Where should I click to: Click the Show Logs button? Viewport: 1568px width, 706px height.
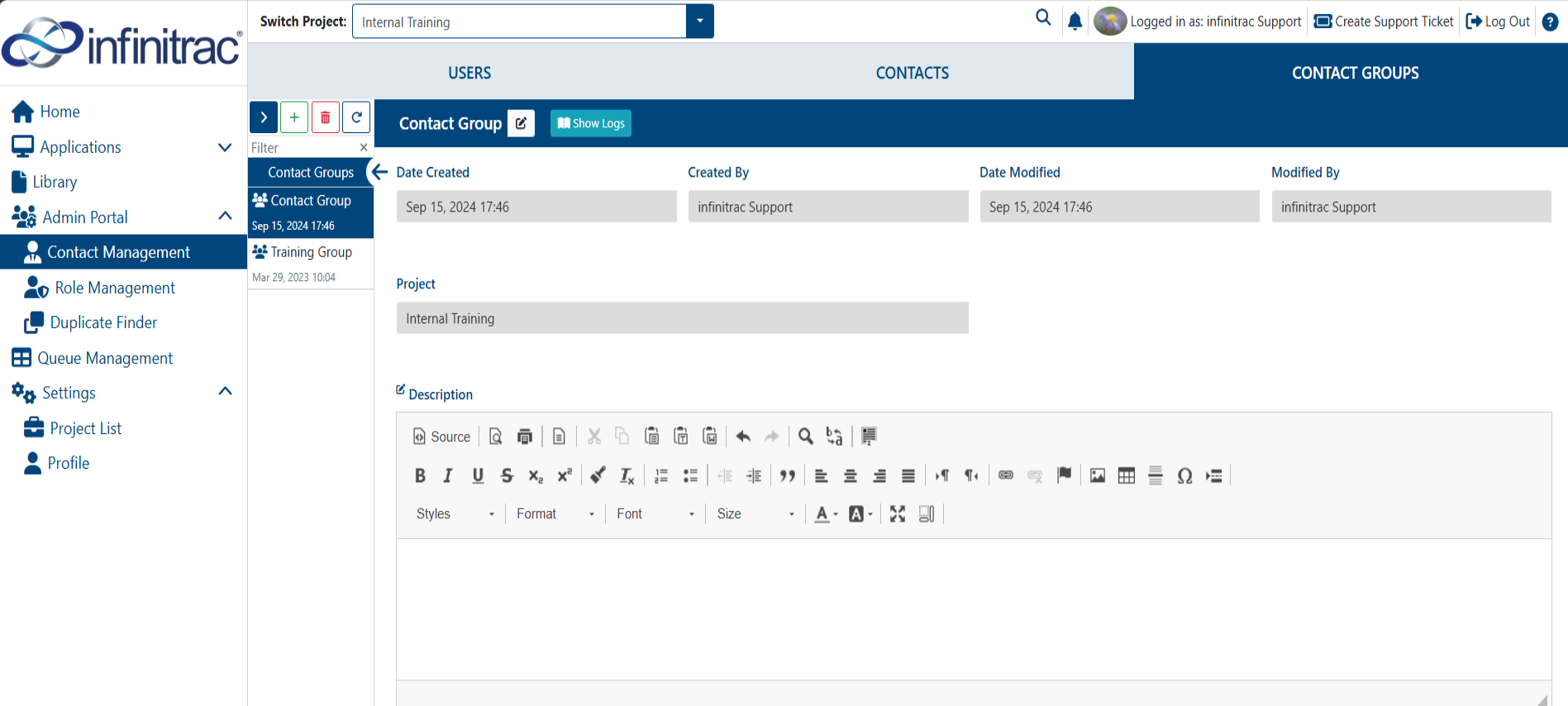(x=591, y=123)
